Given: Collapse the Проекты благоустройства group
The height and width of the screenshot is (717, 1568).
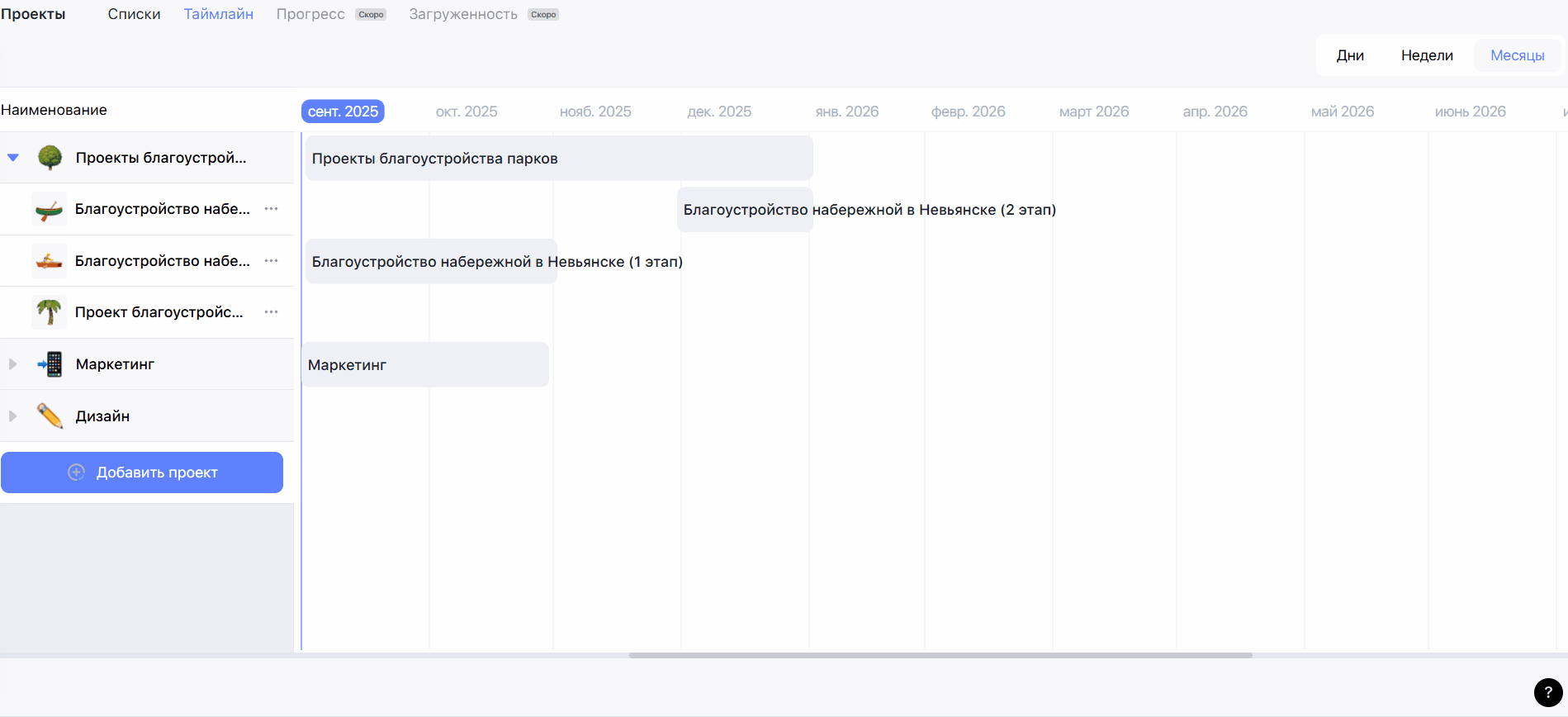Looking at the screenshot, I should pos(13,157).
